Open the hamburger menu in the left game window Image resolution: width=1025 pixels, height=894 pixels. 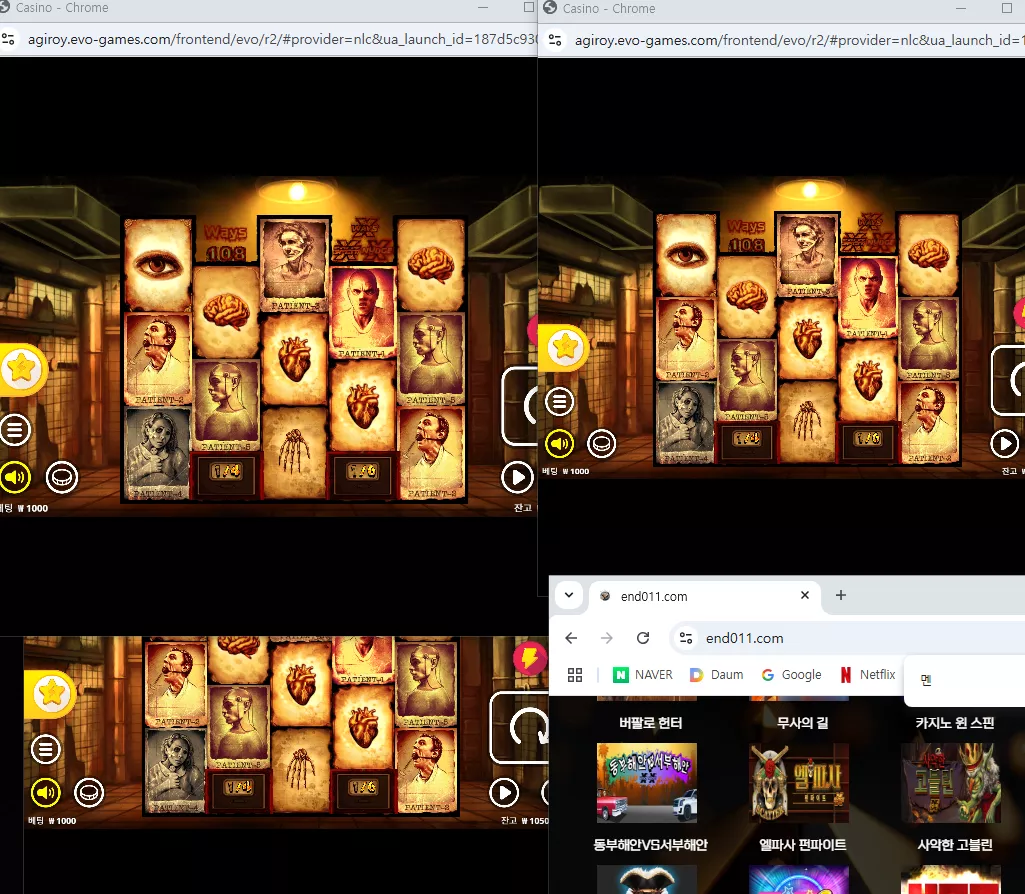click(14, 429)
